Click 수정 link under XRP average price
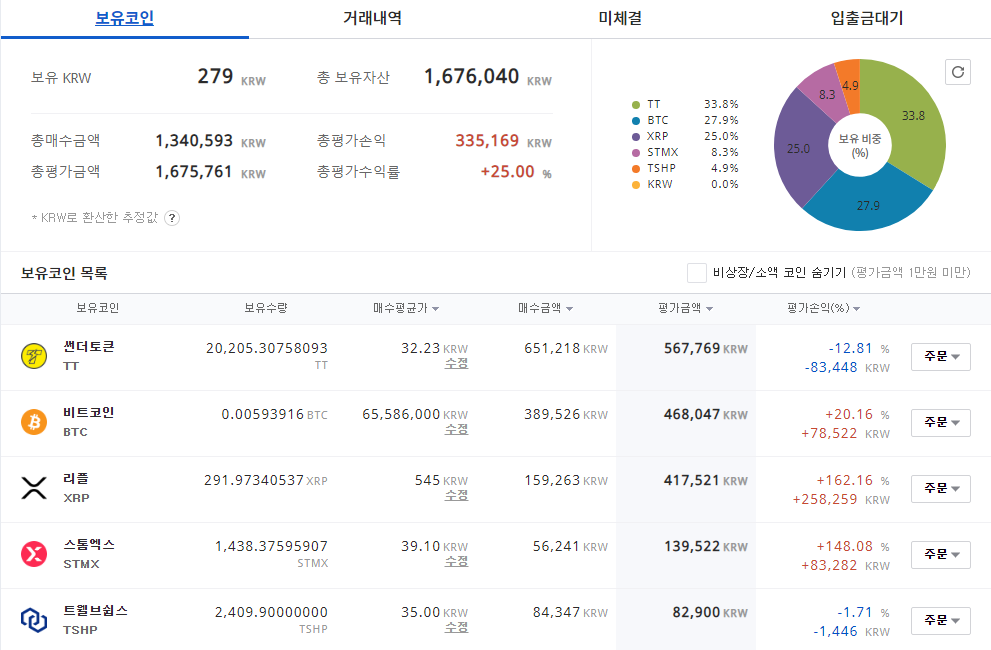991x650 pixels. pyautogui.click(x=456, y=496)
